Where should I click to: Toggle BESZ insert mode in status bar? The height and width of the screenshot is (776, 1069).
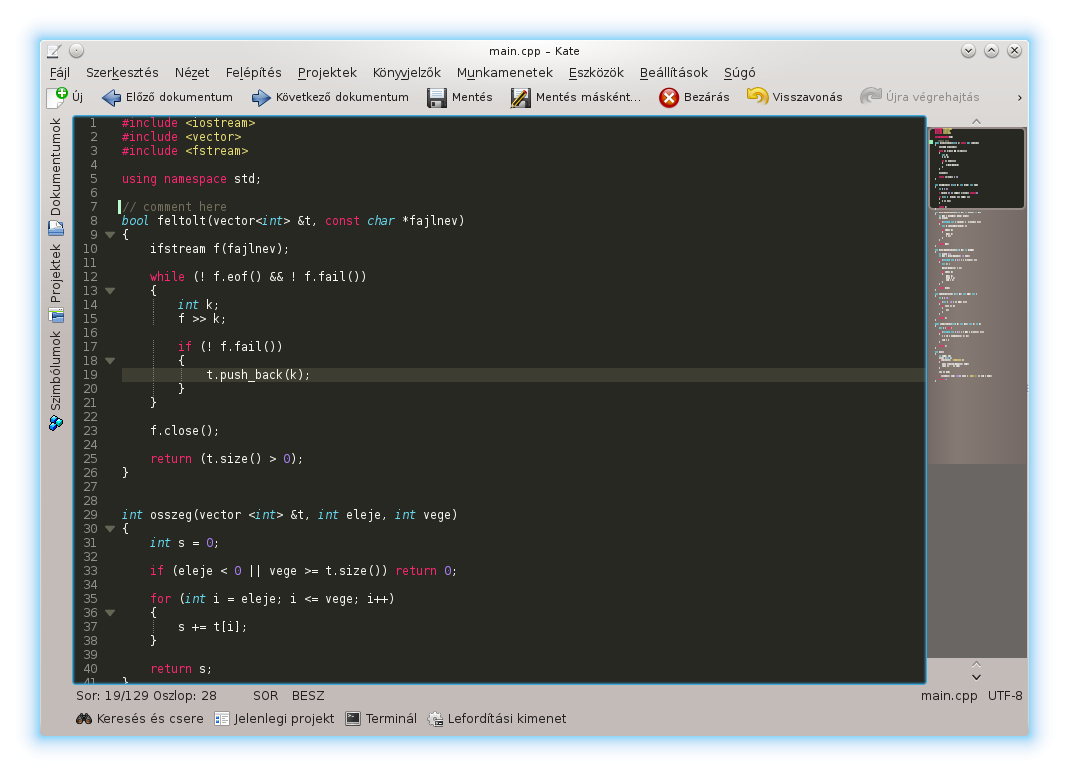coord(307,696)
